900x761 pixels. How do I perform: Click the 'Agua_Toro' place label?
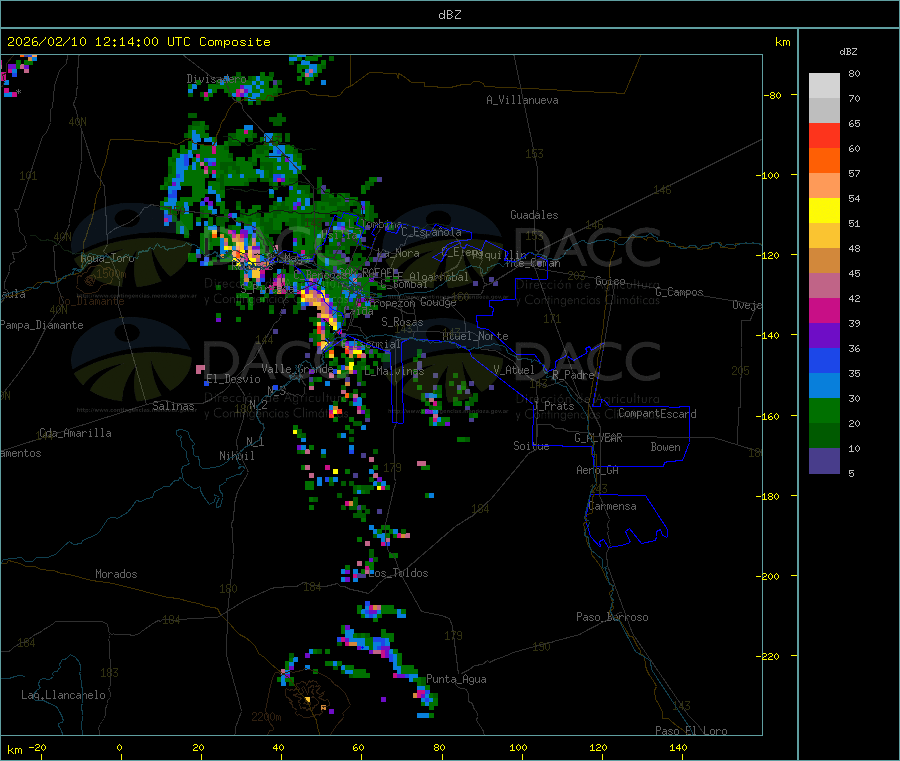[107, 258]
